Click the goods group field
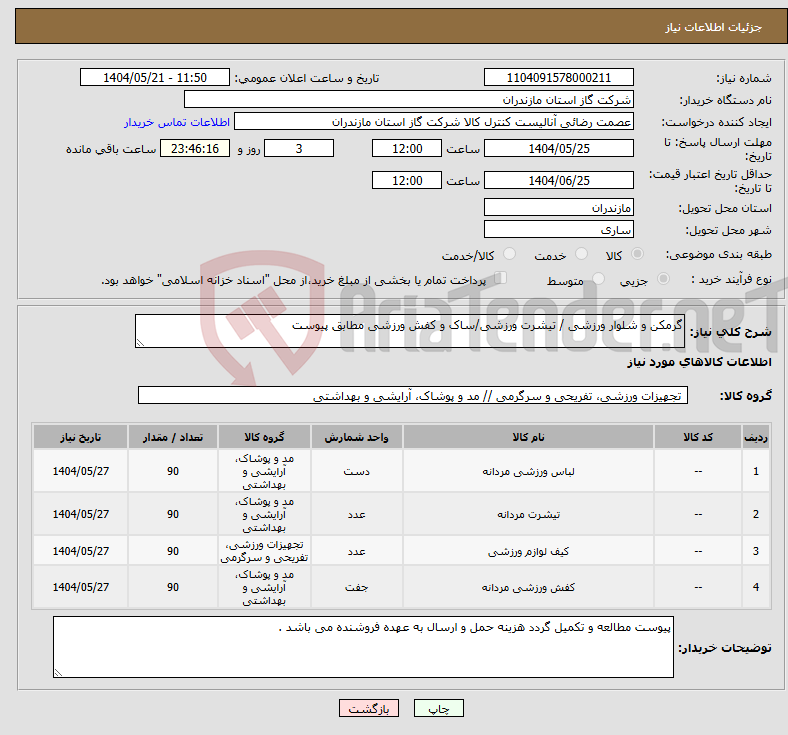 tap(413, 395)
